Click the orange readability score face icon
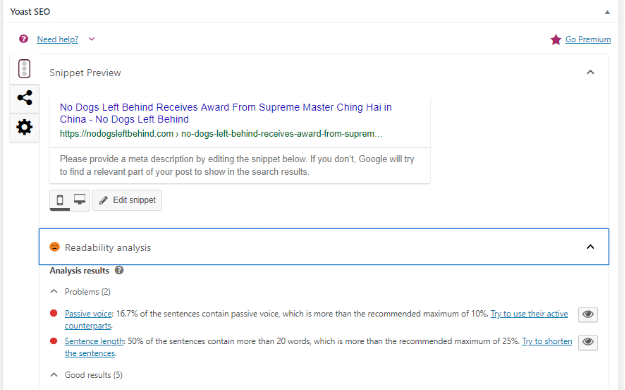625x390 pixels. pyautogui.click(x=55, y=247)
